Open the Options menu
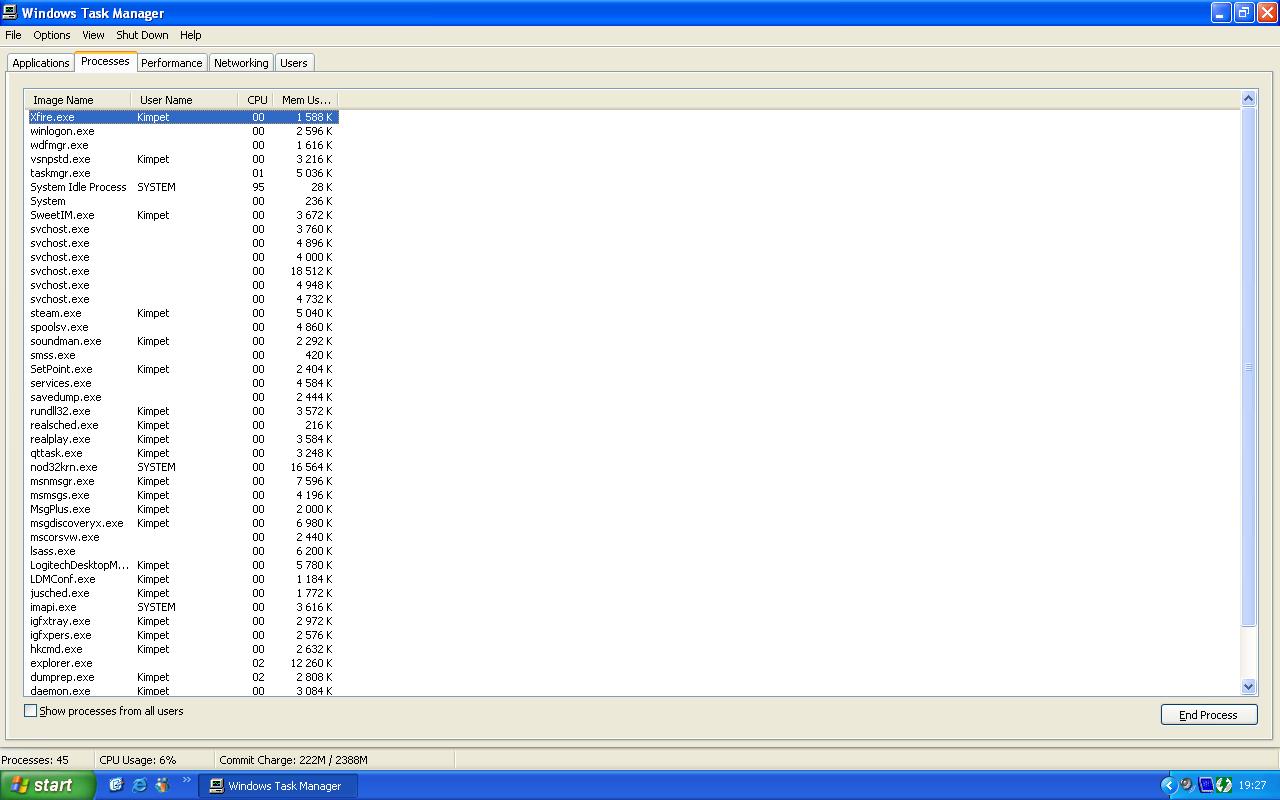Viewport: 1280px width, 800px height. coord(52,35)
